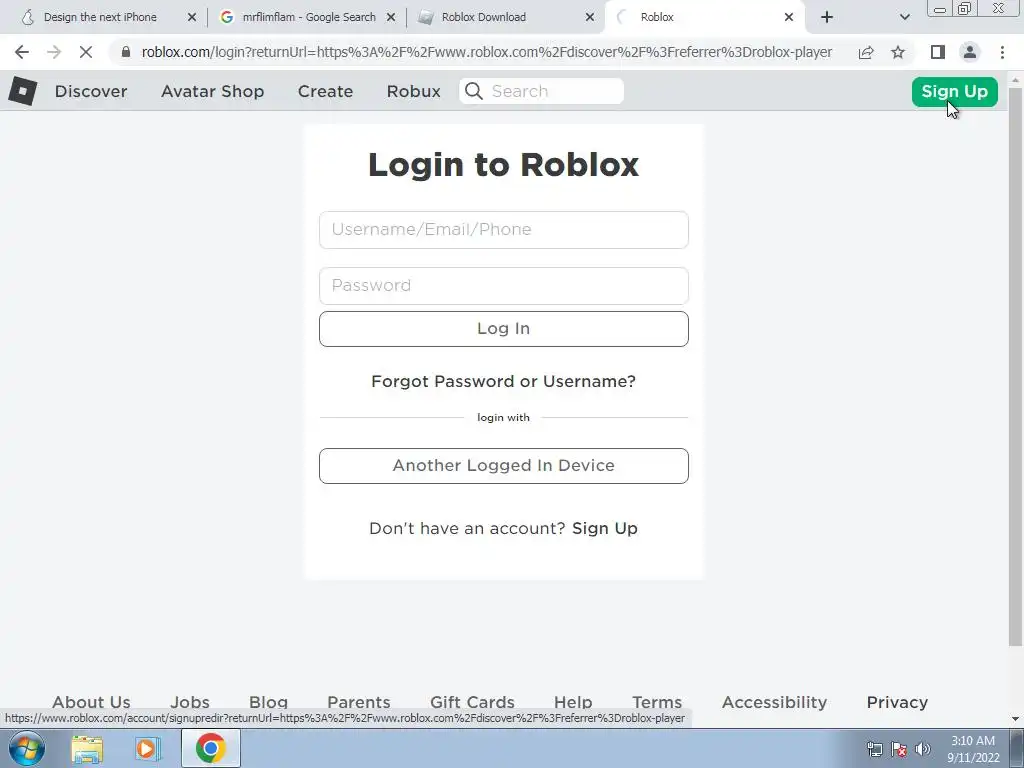Open the Create nav item

click(x=325, y=91)
